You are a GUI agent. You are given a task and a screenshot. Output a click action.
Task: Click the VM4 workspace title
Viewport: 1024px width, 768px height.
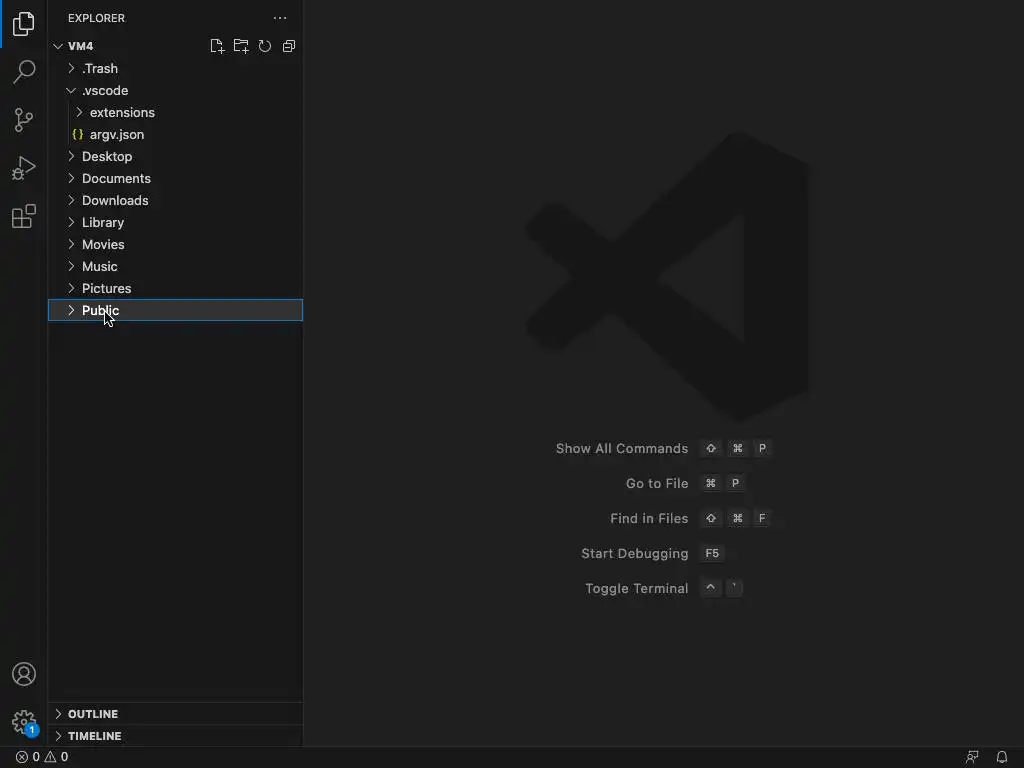[x=80, y=46]
